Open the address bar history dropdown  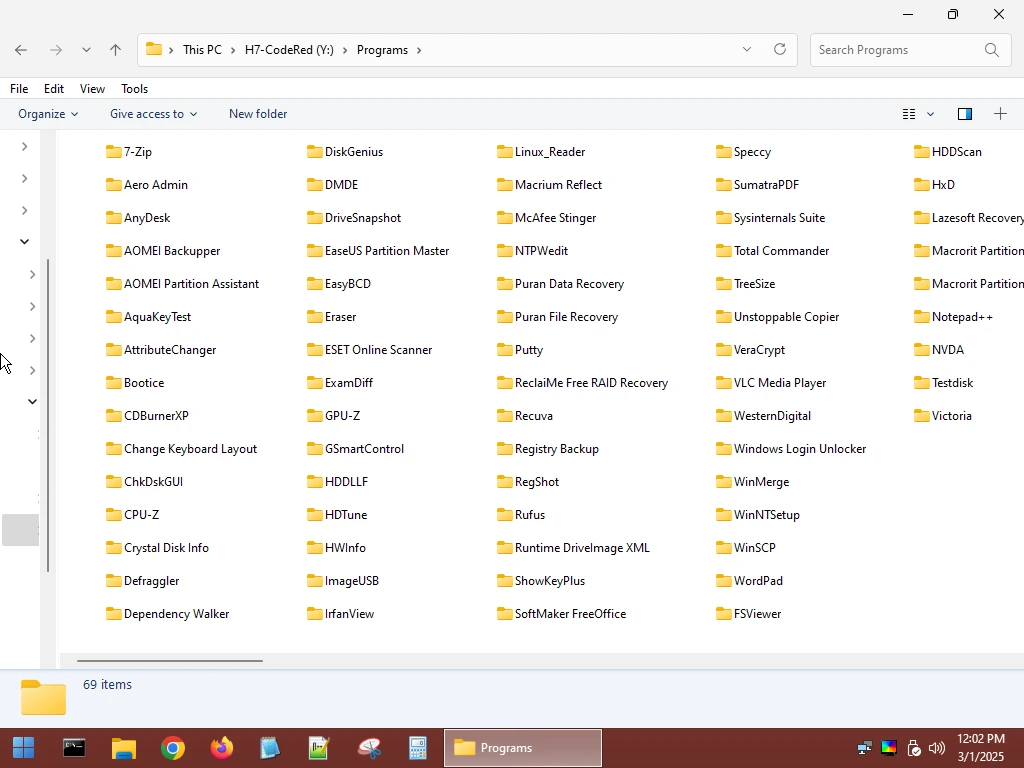pos(746,50)
